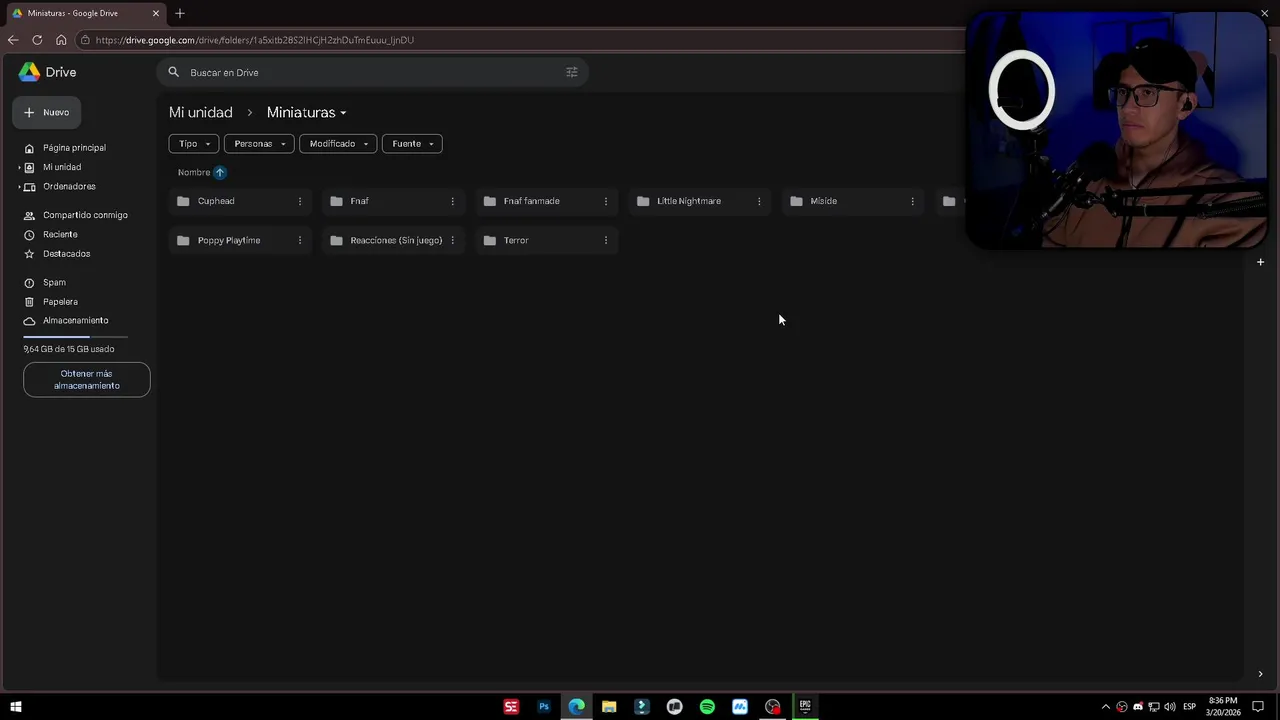Open more actions for Fnaf folder
The image size is (1280, 720).
point(453,201)
